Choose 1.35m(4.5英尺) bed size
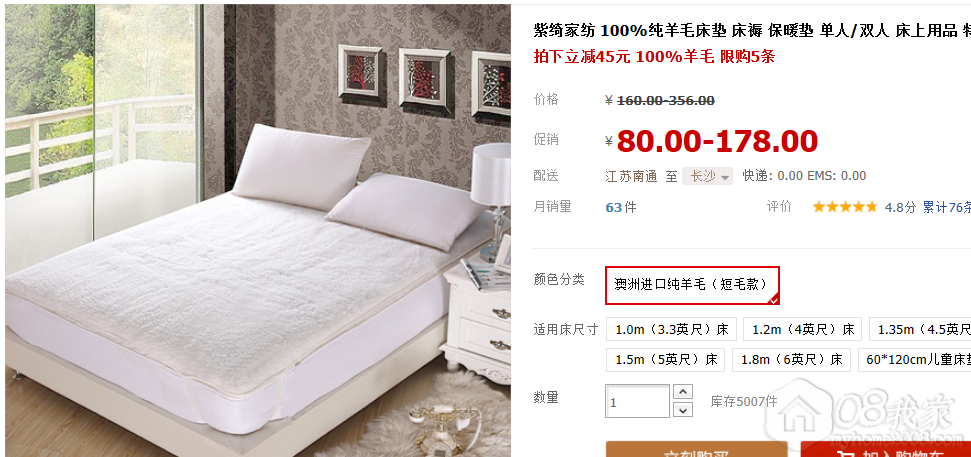This screenshot has height=457, width=971. [x=920, y=329]
